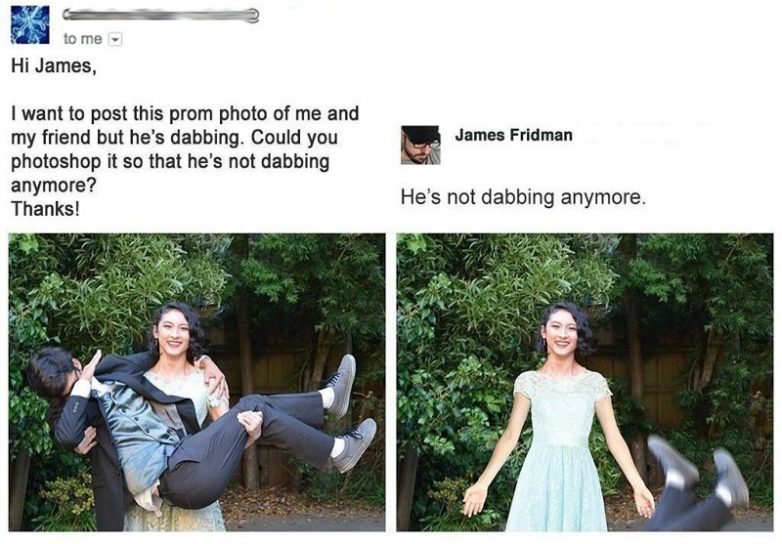
Task: Open the photoshopped reply image
Action: (585, 382)
